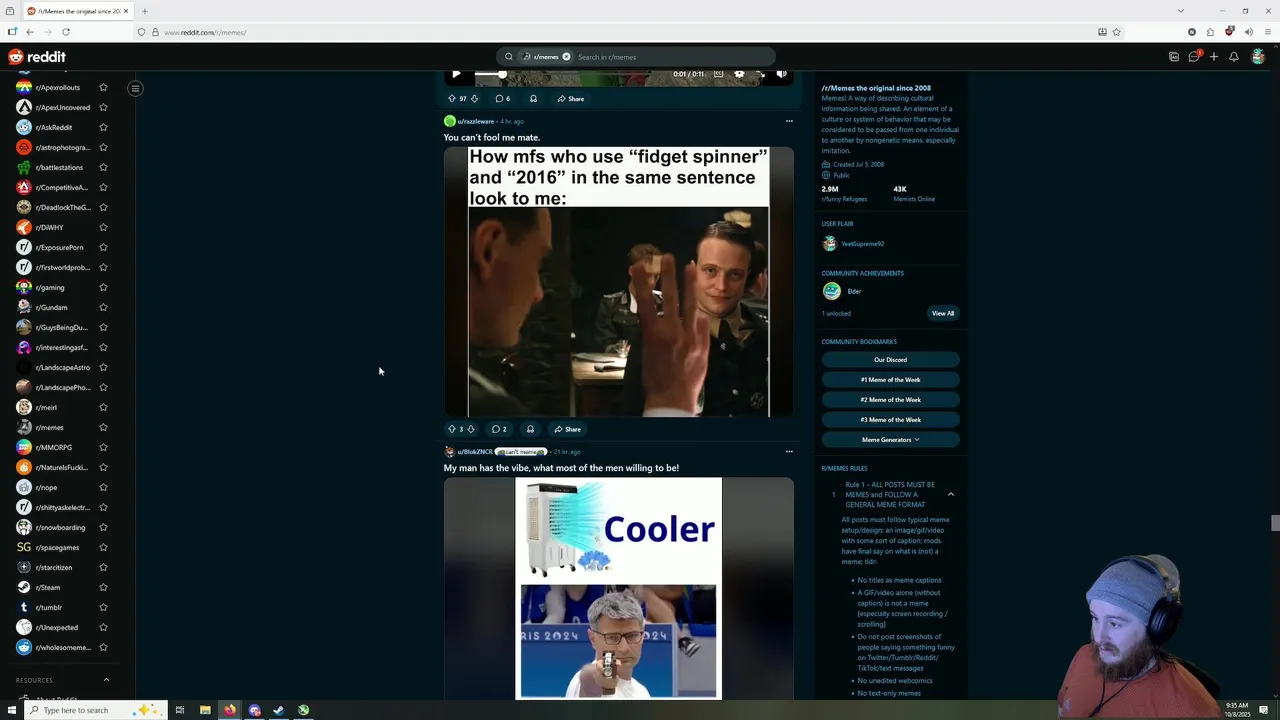This screenshot has width=1280, height=720.
Task: Favorite r/Gundam with its star
Action: click(x=103, y=308)
